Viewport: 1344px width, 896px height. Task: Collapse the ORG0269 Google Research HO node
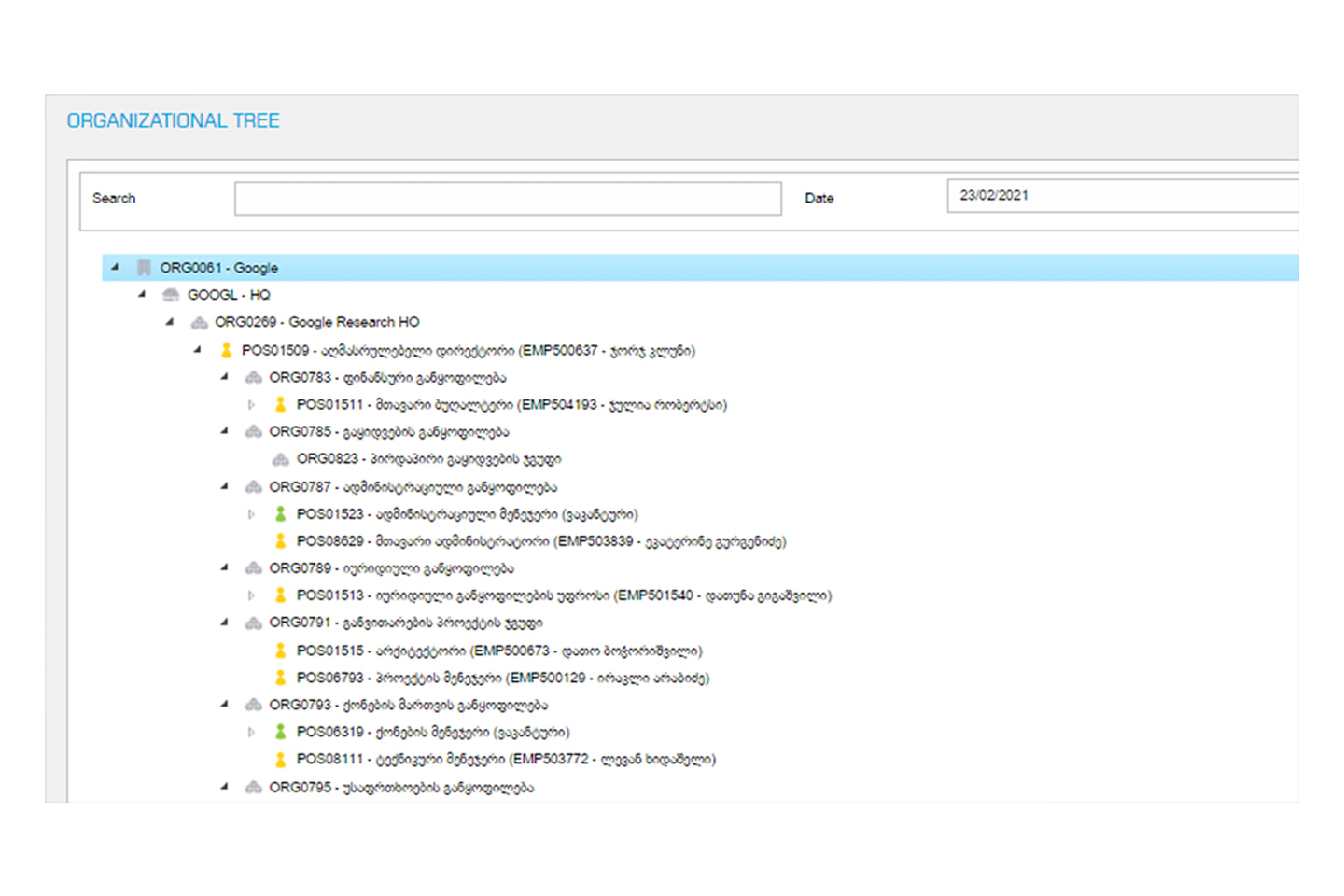tap(170, 322)
